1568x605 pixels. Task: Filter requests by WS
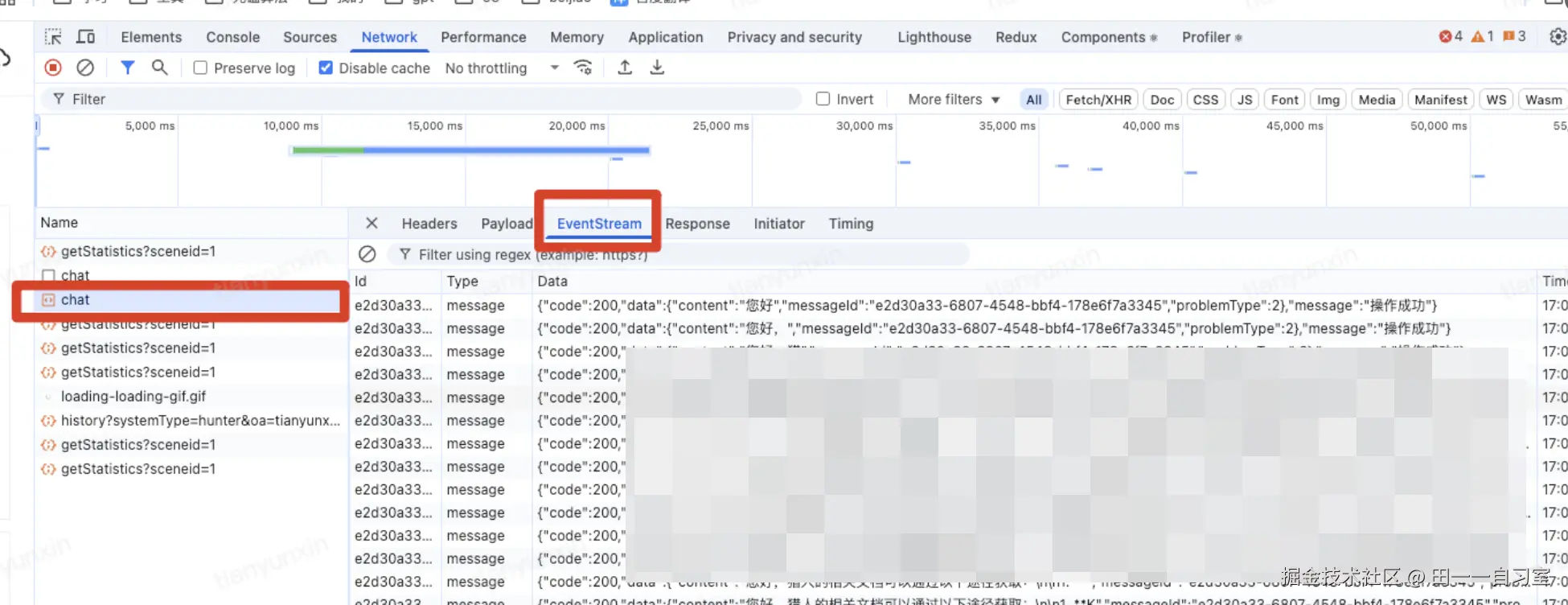click(1496, 100)
